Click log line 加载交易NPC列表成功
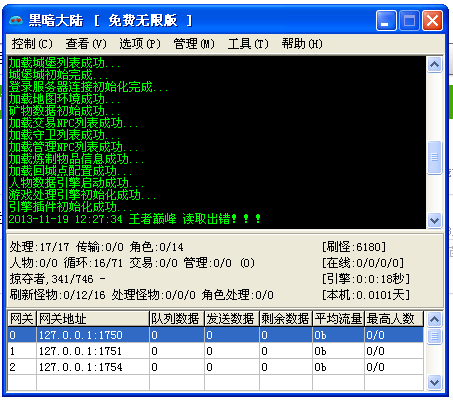Image resolution: width=453 pixels, height=400 pixels. [x=73, y=123]
